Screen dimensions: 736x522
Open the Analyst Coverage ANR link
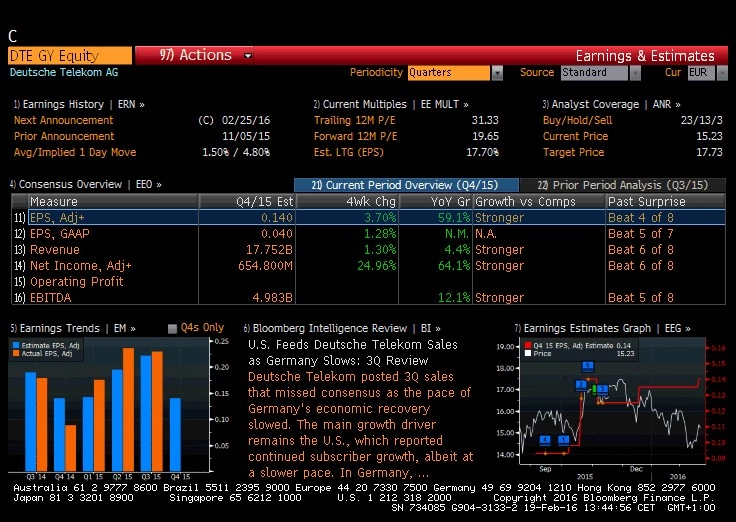611,104
